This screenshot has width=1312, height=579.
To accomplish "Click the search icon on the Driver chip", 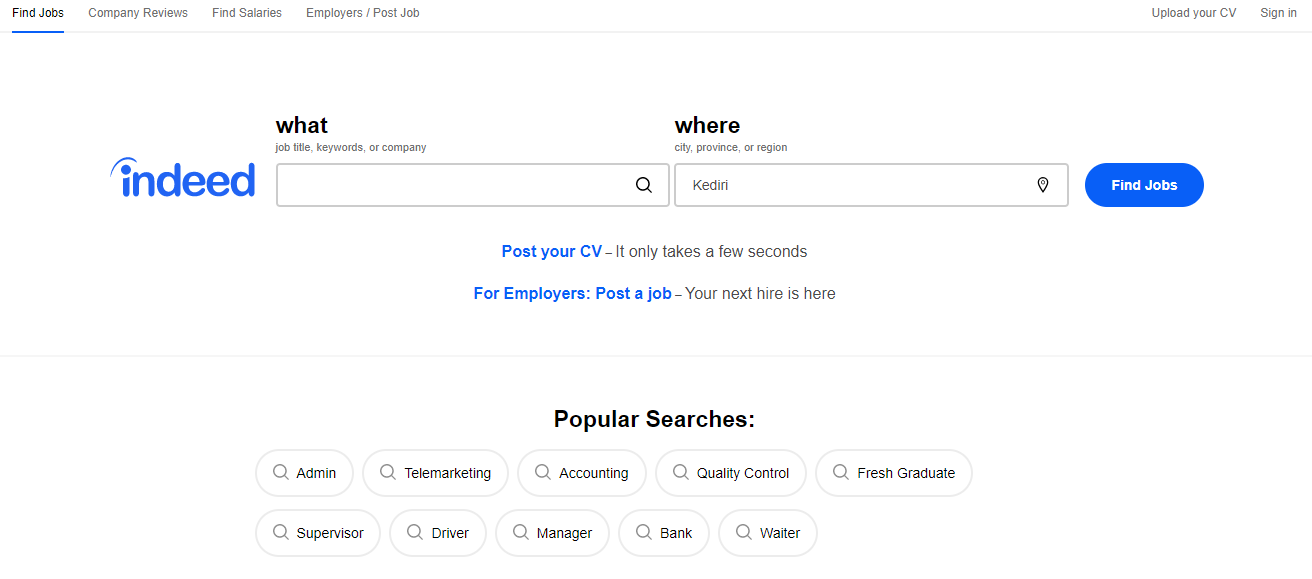I will [415, 532].
